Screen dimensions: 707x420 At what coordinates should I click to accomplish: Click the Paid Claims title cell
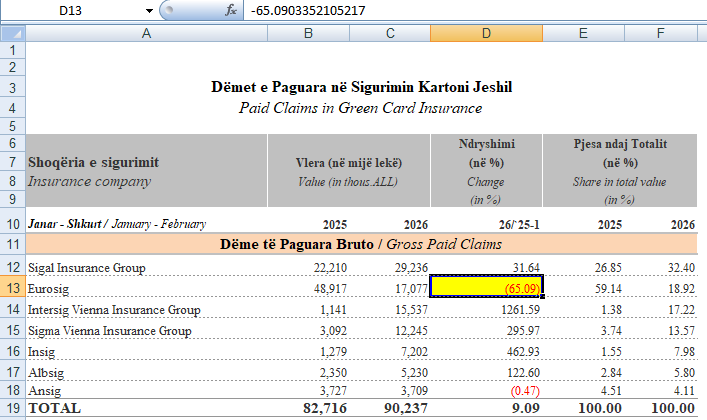360,107
